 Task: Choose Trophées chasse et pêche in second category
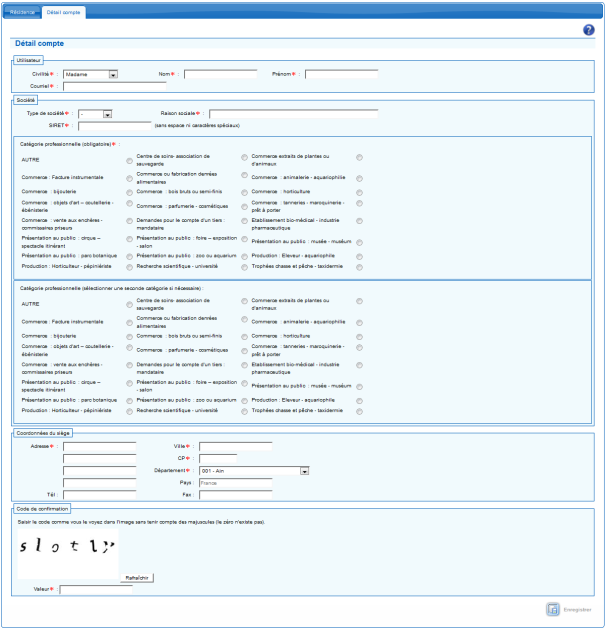[360, 411]
